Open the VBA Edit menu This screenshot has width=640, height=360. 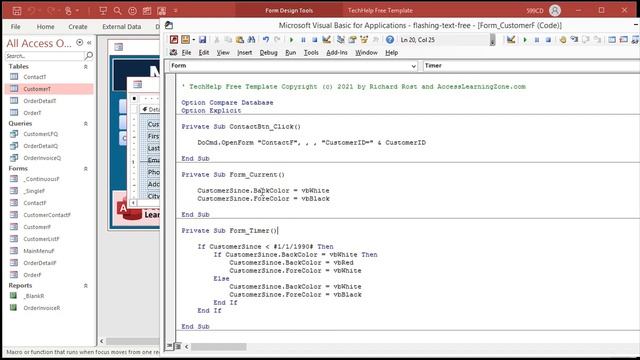pyautogui.click(x=204, y=53)
